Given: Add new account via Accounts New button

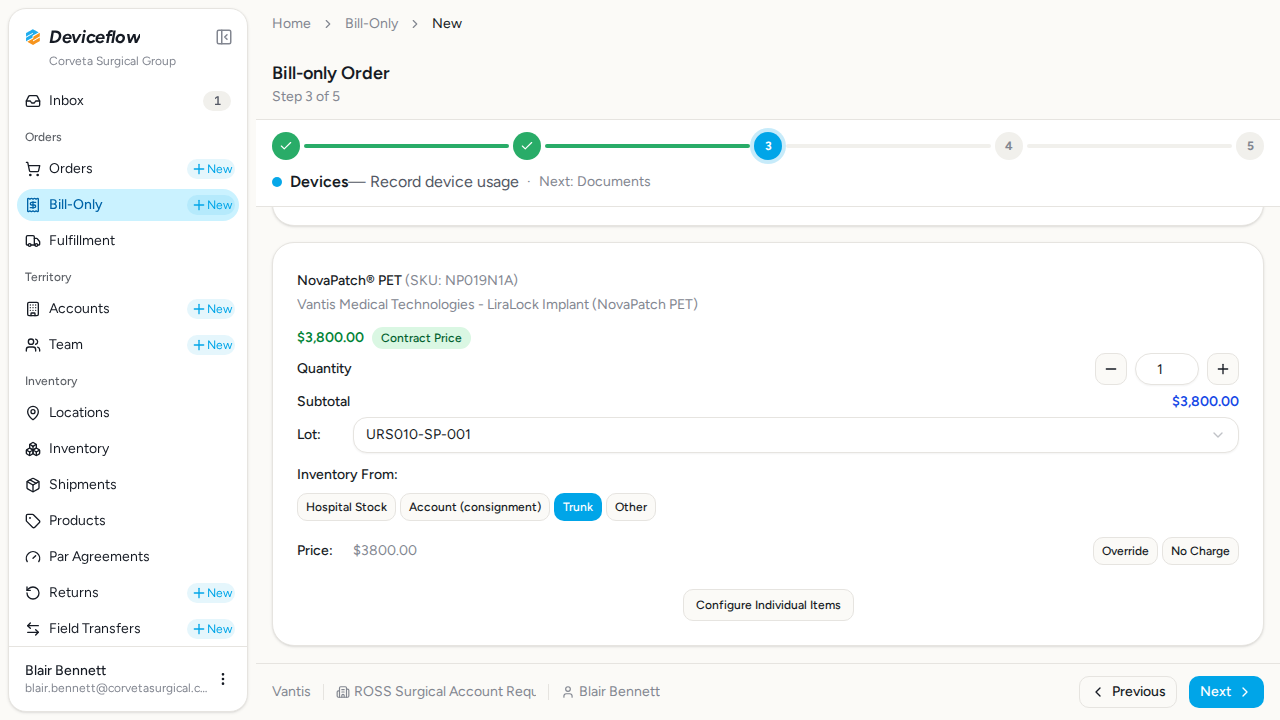Looking at the screenshot, I should (x=211, y=309).
